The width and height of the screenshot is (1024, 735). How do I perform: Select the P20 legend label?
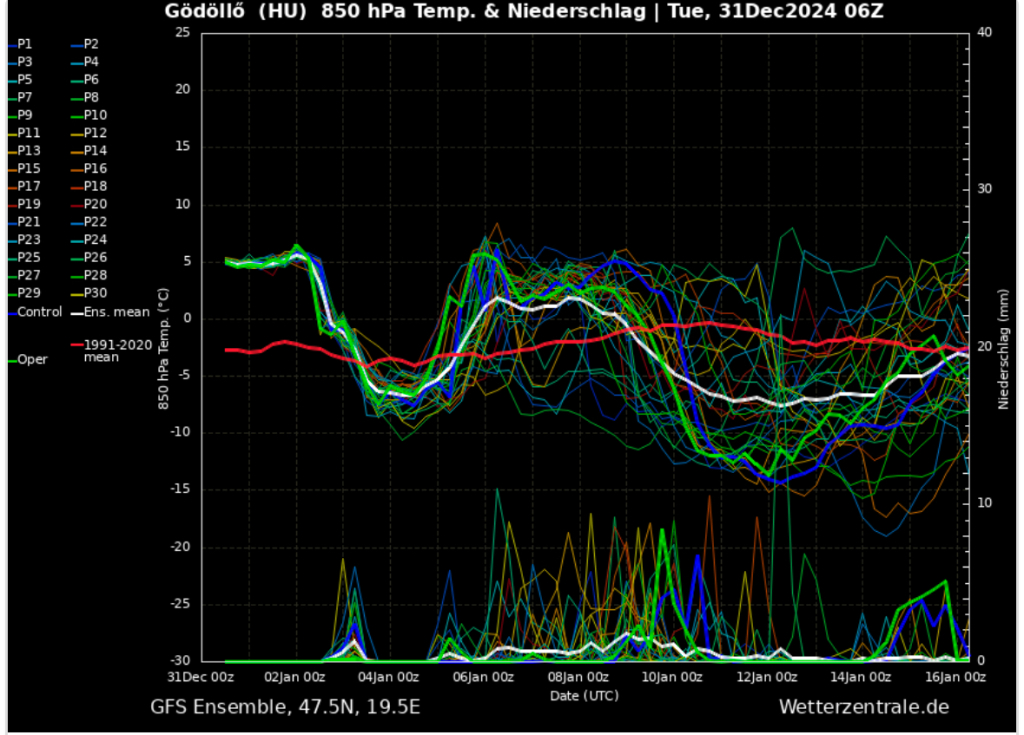tap(95, 204)
